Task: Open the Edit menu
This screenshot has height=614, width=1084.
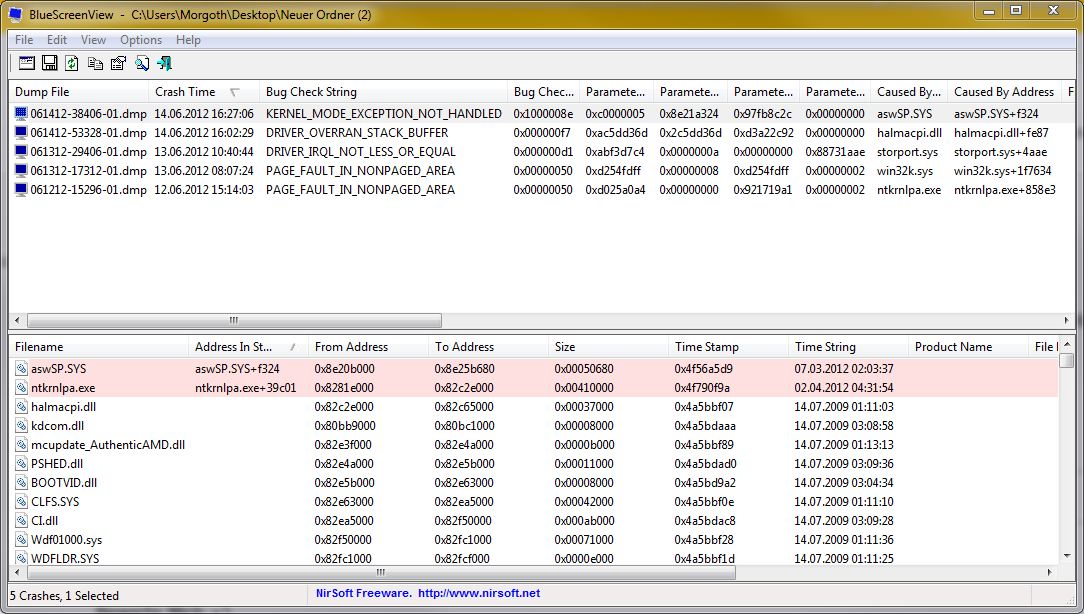Action: click(57, 39)
